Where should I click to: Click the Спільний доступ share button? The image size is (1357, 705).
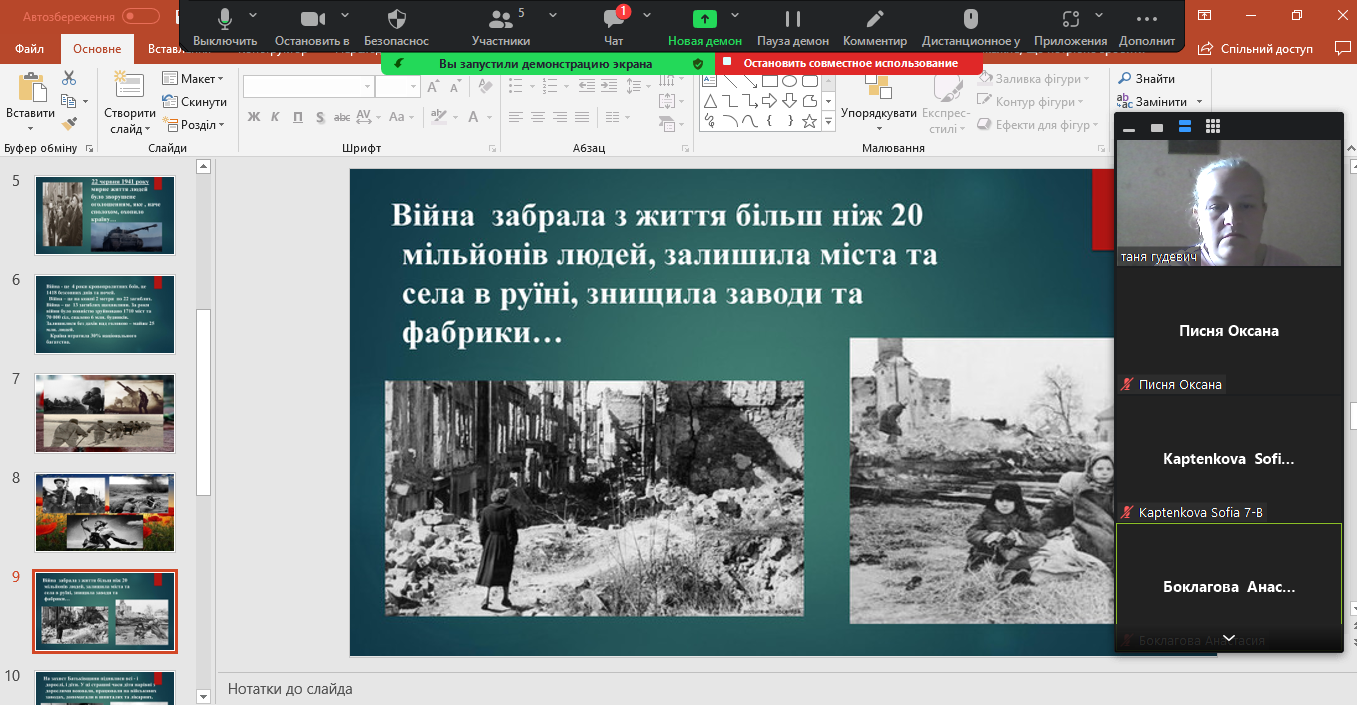pyautogui.click(x=1256, y=49)
